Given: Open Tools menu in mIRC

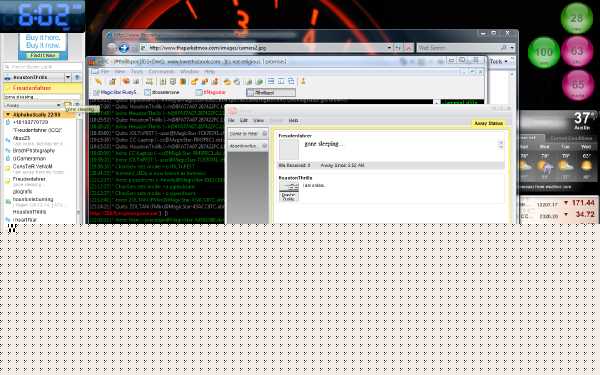Looking at the screenshot, I should coord(137,72).
